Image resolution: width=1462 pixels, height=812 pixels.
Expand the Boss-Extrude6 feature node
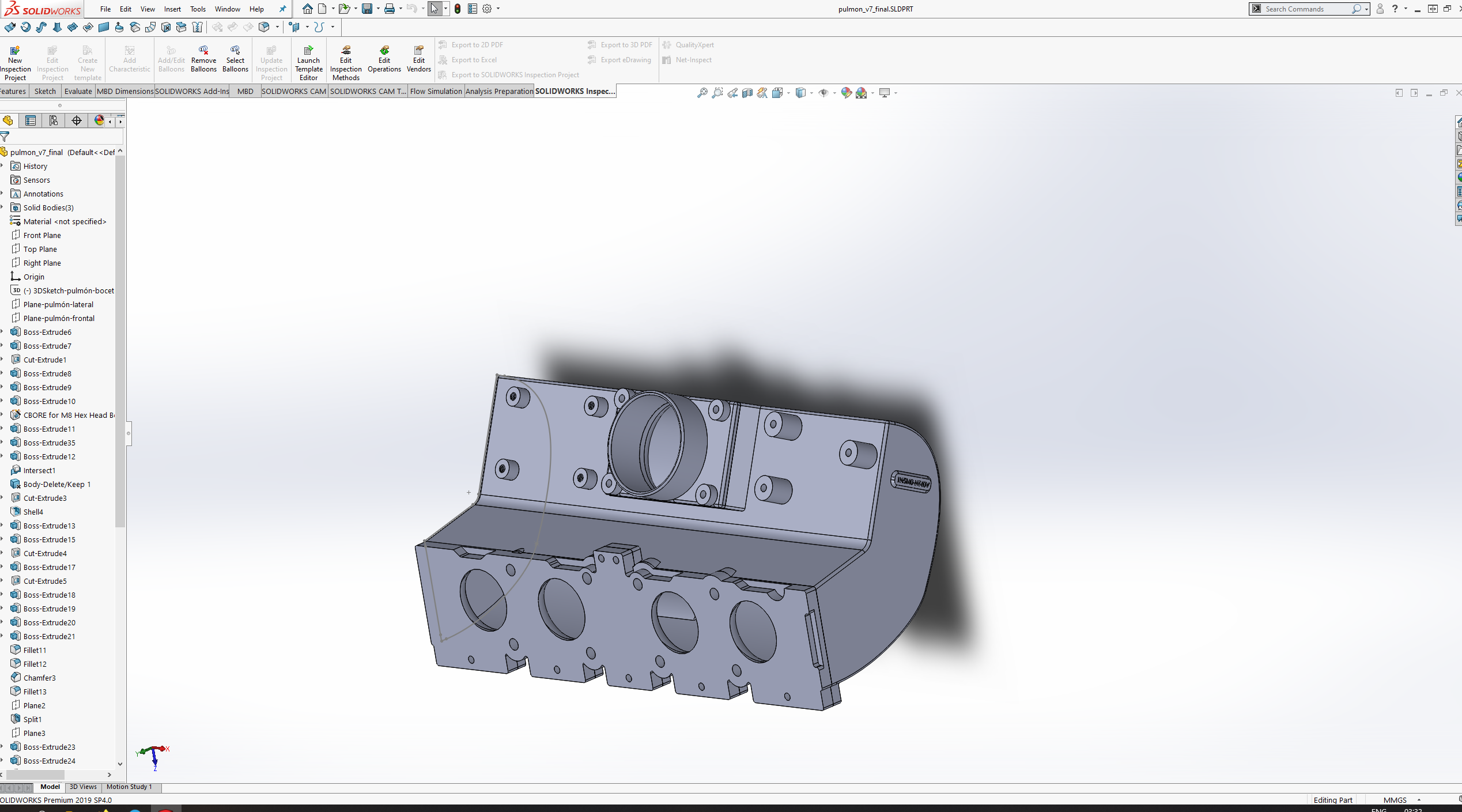pyautogui.click(x=2, y=332)
